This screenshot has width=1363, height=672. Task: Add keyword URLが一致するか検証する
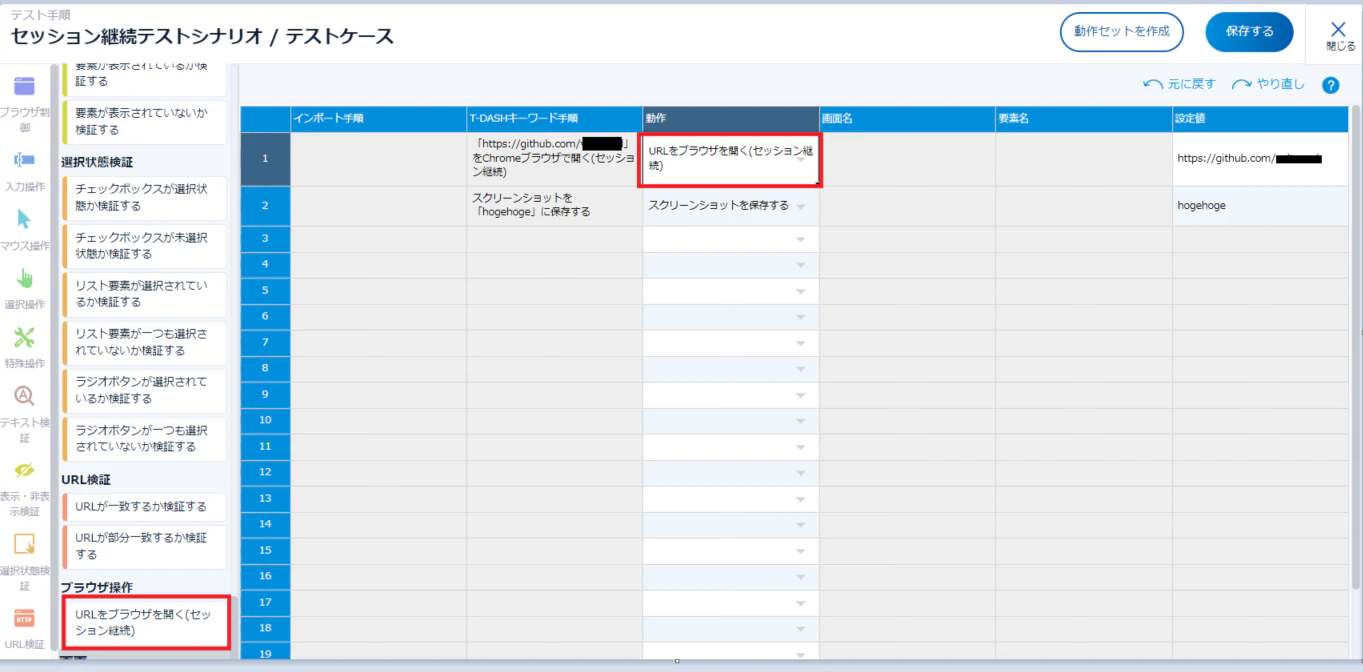pyautogui.click(x=144, y=507)
